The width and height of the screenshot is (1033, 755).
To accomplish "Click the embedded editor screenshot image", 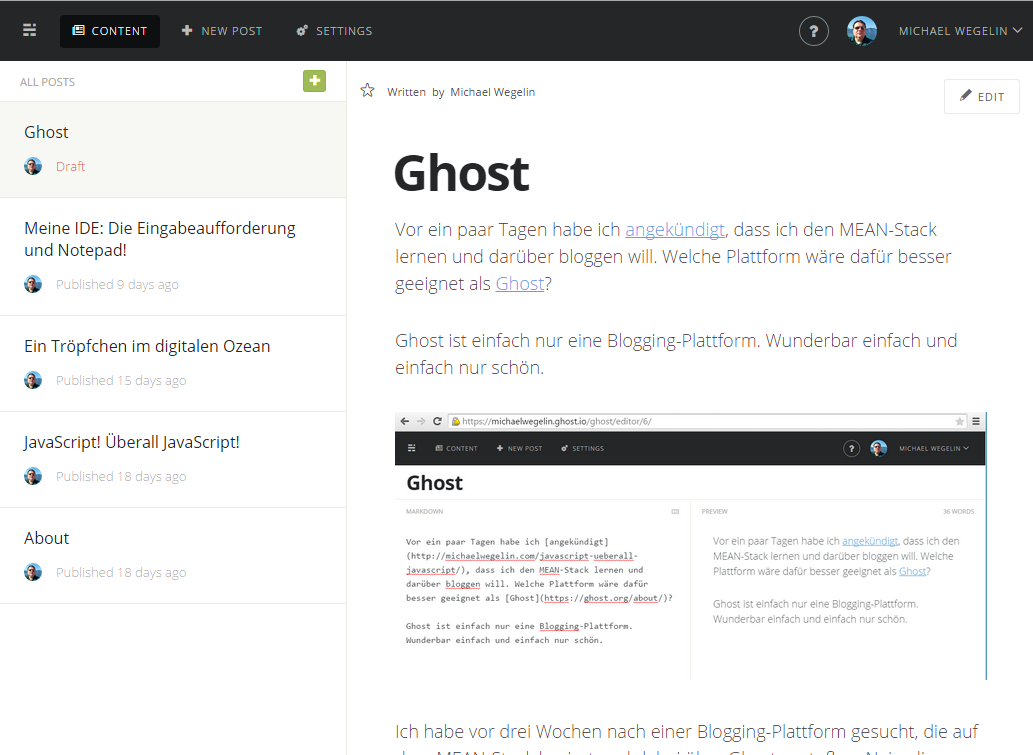I will (x=690, y=546).
